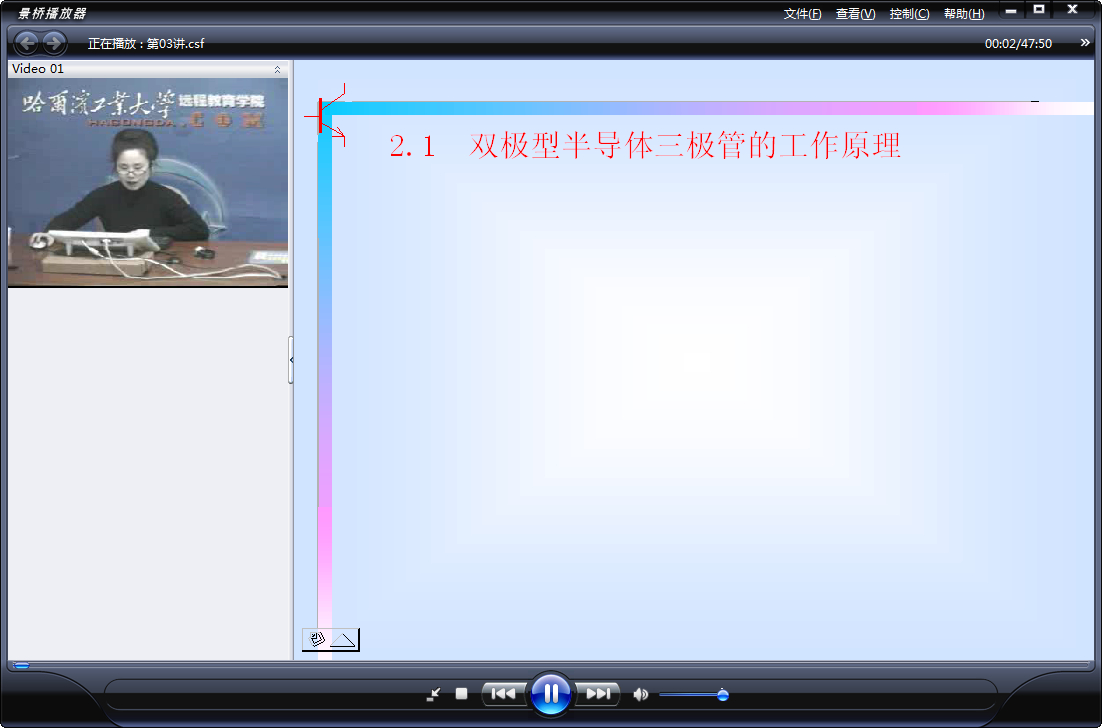Expand the double-chevron overflow at top right

click(1085, 43)
